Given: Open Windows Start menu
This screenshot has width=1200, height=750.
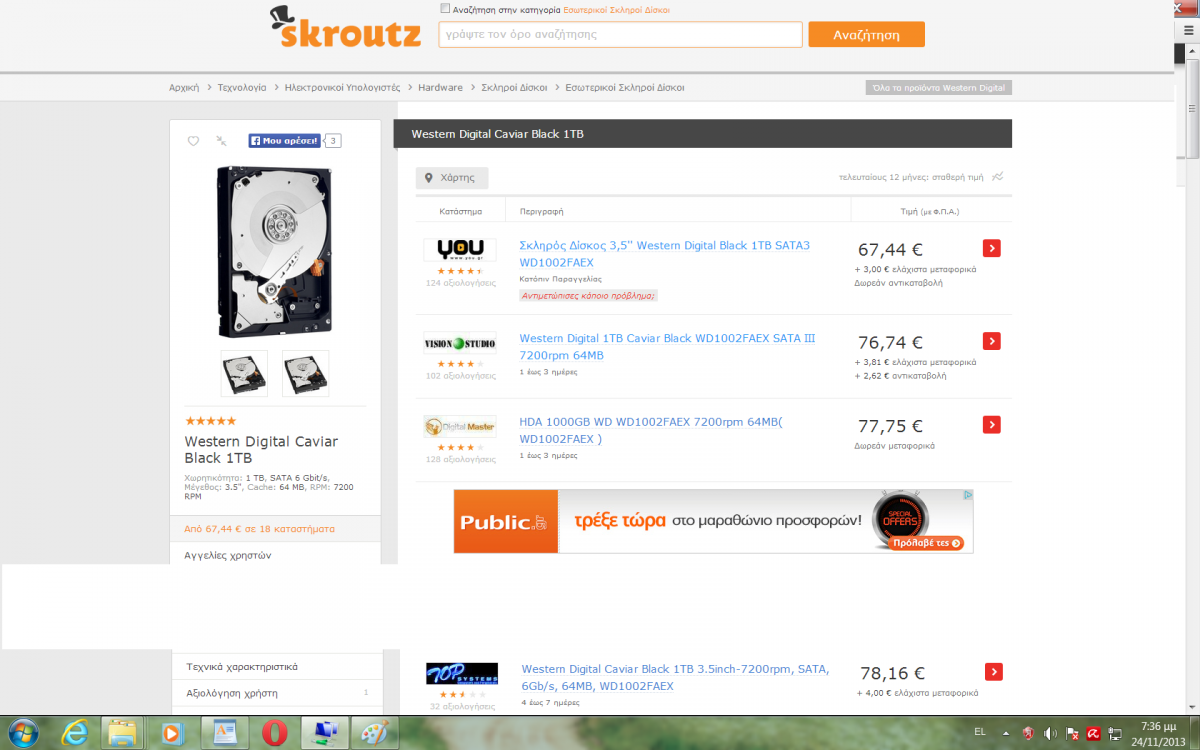Looking at the screenshot, I should pos(23,733).
